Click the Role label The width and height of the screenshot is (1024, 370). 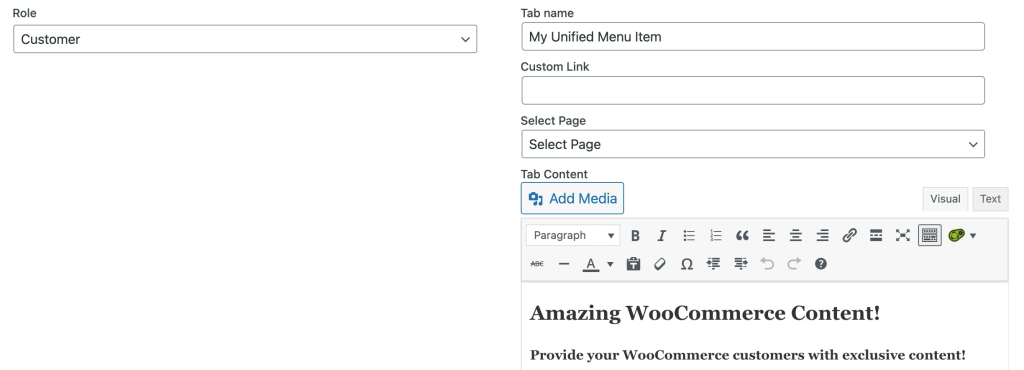click(24, 13)
